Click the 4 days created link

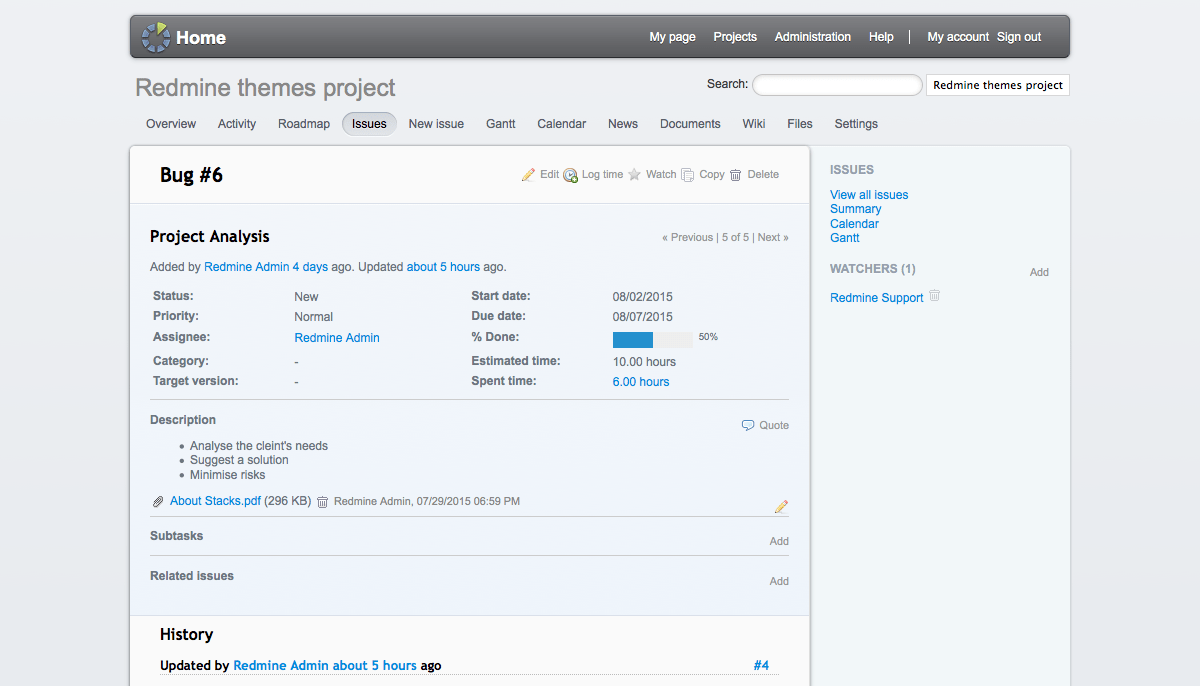pos(310,267)
